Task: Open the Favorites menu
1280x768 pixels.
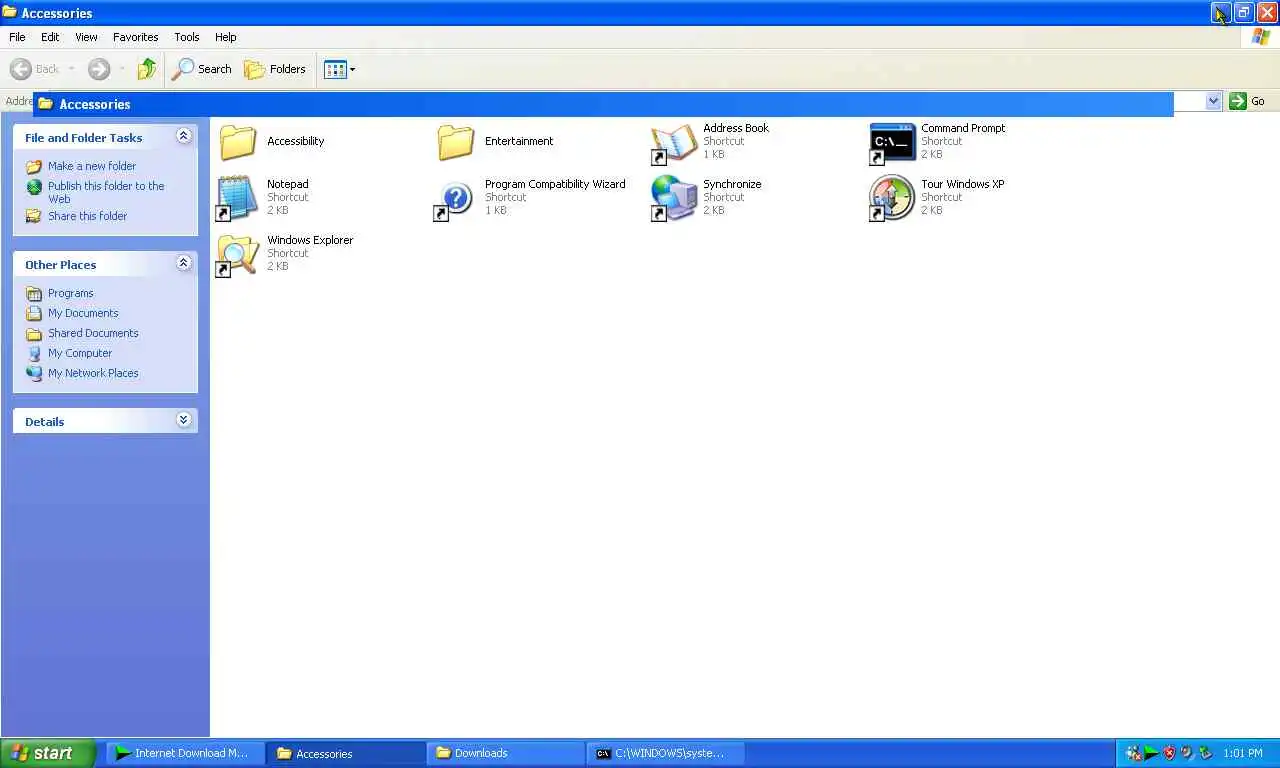Action: tap(135, 37)
